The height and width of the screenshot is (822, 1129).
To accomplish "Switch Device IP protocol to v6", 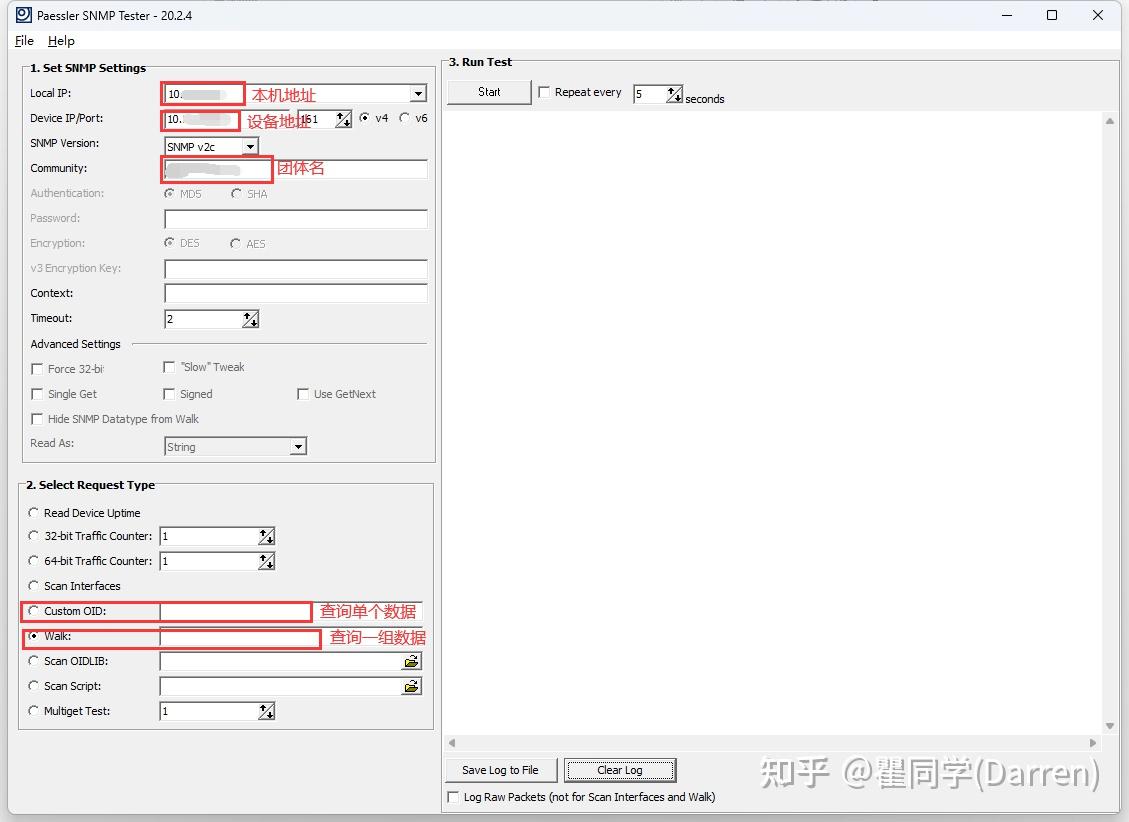I will click(x=405, y=117).
